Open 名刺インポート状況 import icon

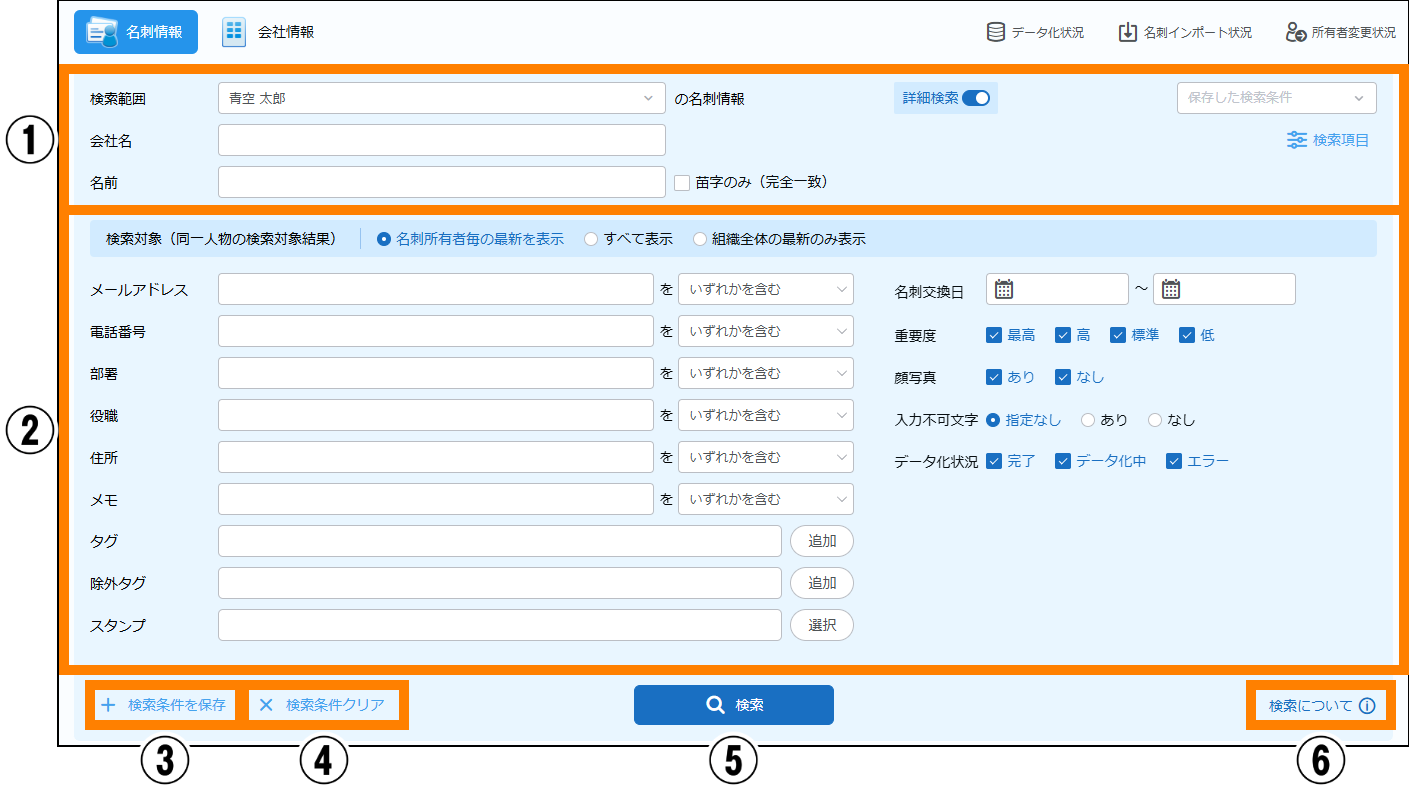(x=1128, y=32)
